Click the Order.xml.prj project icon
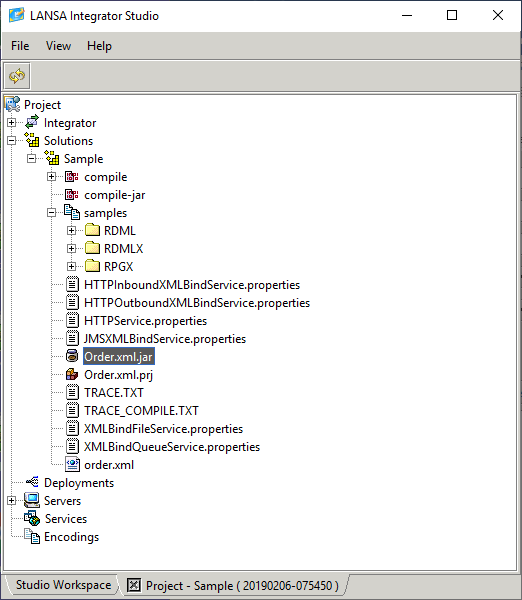Viewport: 522px width, 600px height. [72, 374]
